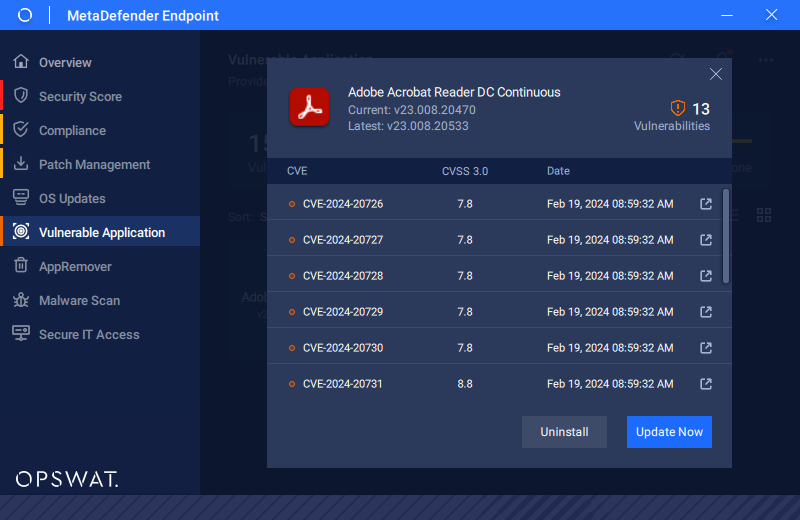
Task: Click the CVE column header
Action: coord(297,171)
